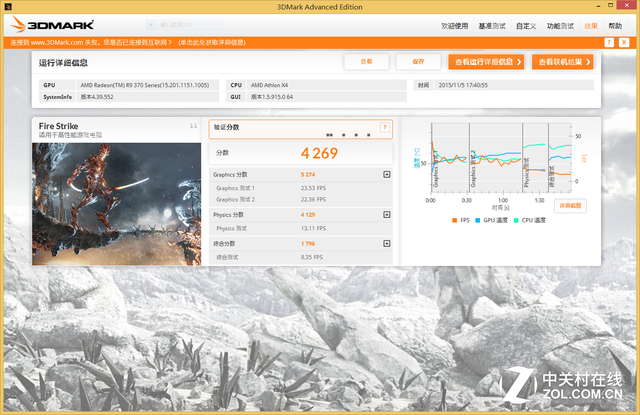The image size is (640, 415).
Task: Expand the Physics 分数 details
Action: 386,214
